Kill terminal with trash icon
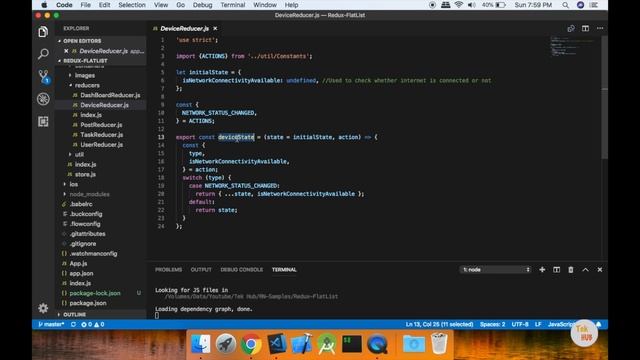The height and width of the screenshot is (360, 640). pos(571,270)
